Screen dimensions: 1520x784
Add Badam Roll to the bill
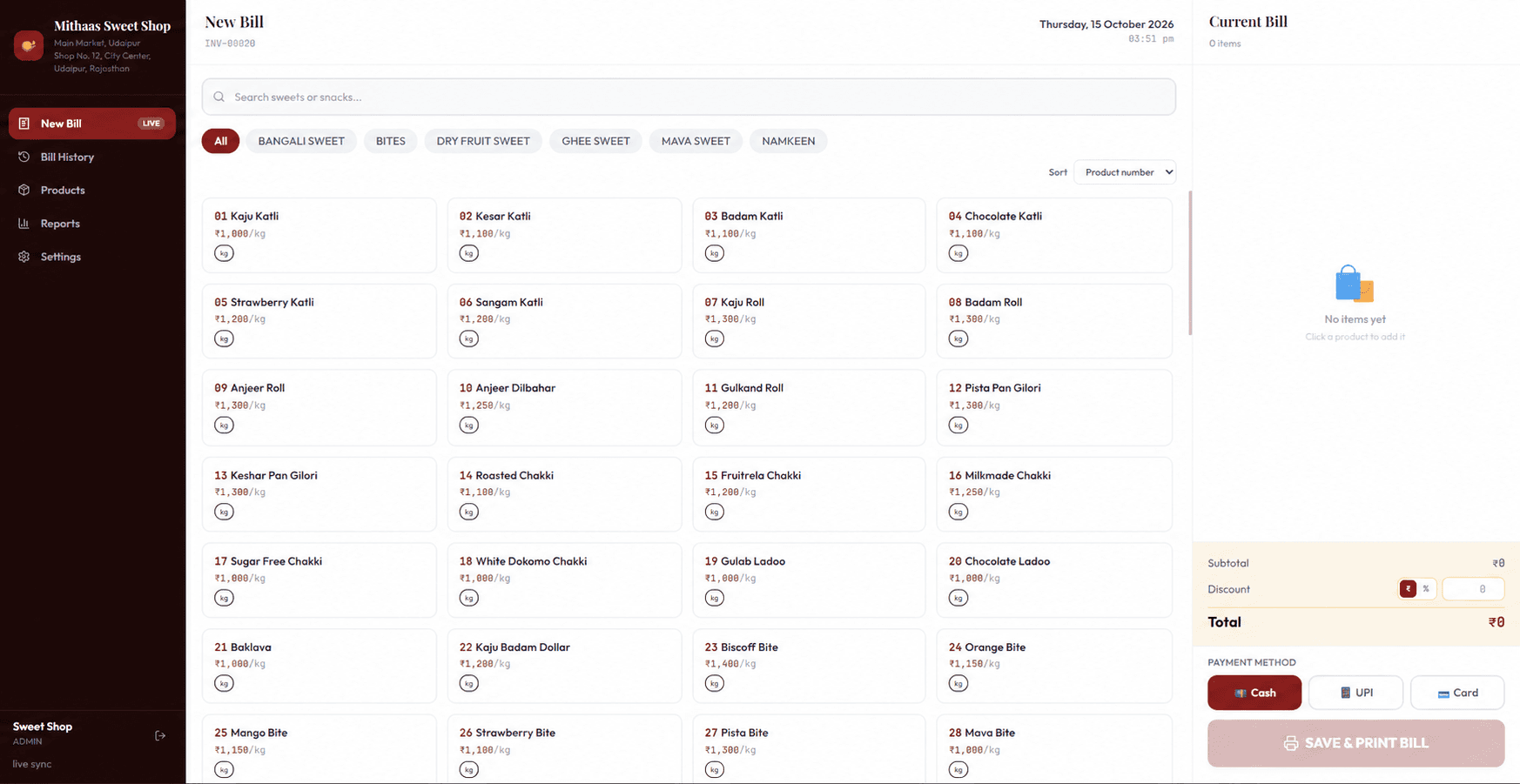point(1054,321)
